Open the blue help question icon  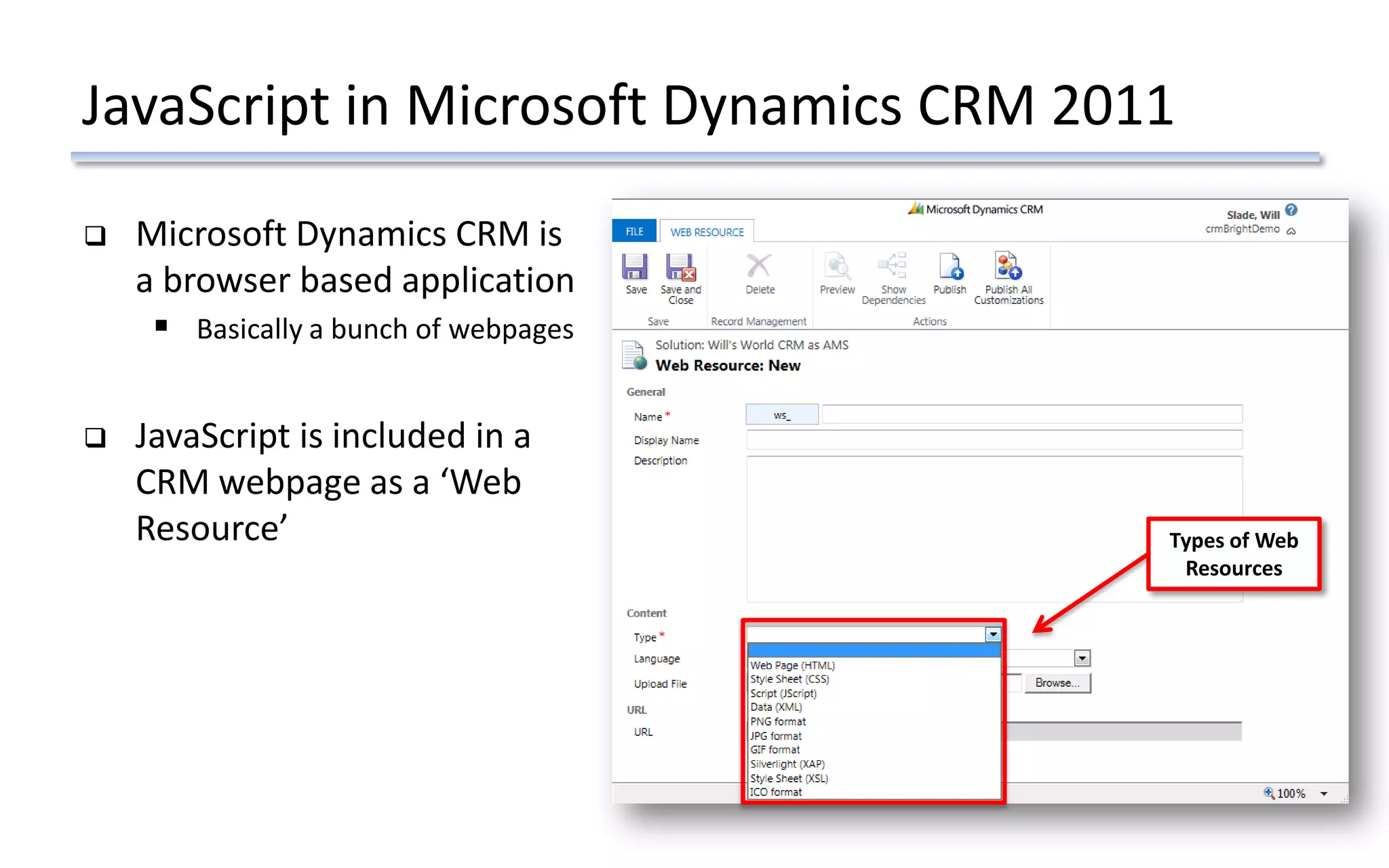click(x=1291, y=210)
